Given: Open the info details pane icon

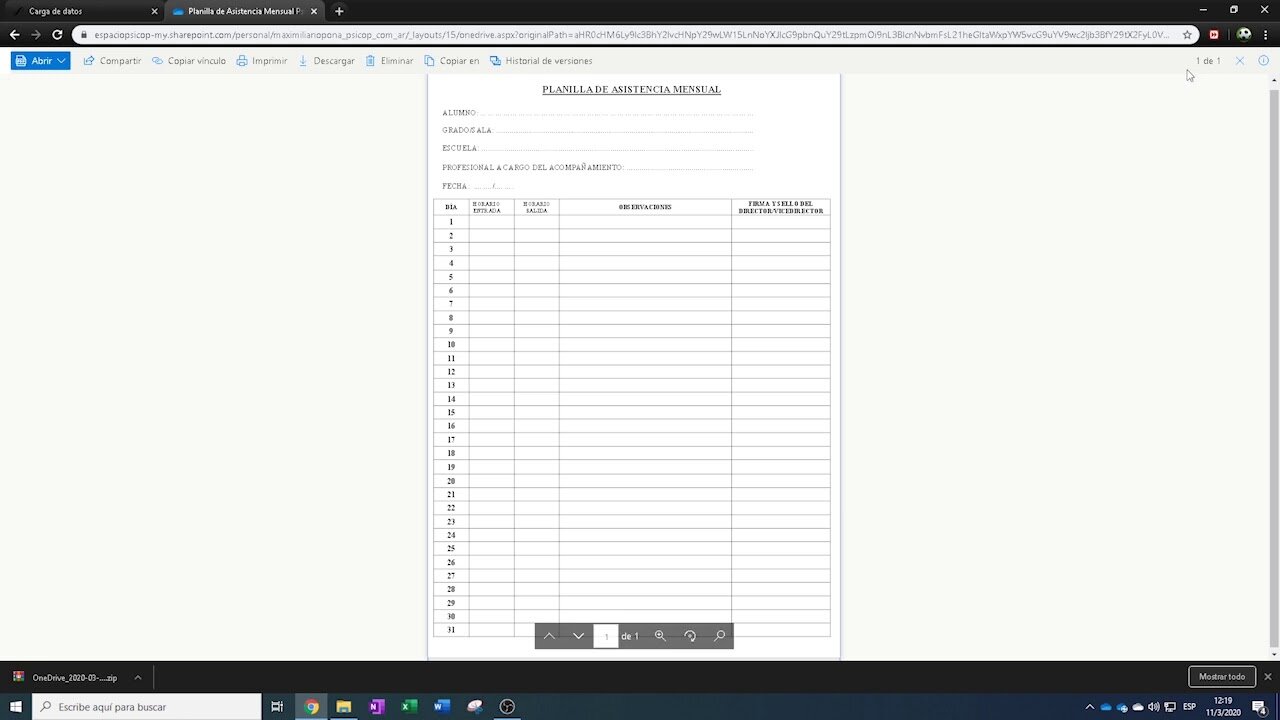Looking at the screenshot, I should (1263, 61).
